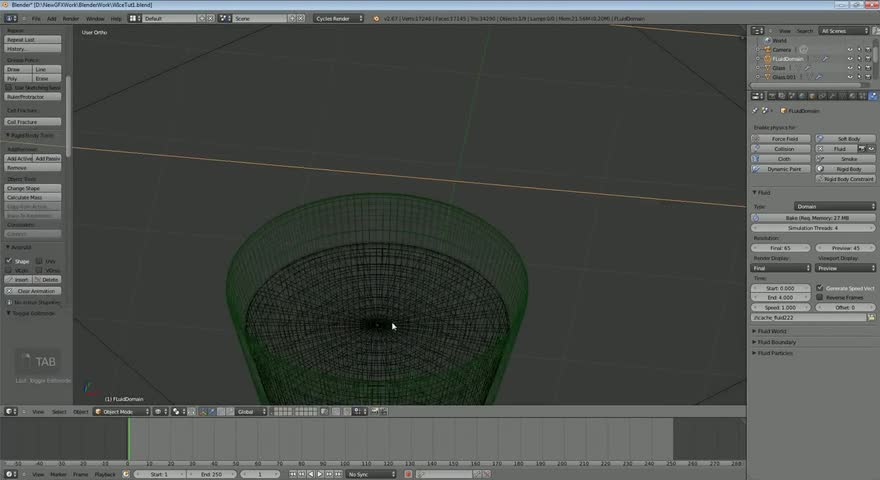Click the Glass.001 wrench icon in outliner
Viewport: 880px width, 480px height.
819,77
